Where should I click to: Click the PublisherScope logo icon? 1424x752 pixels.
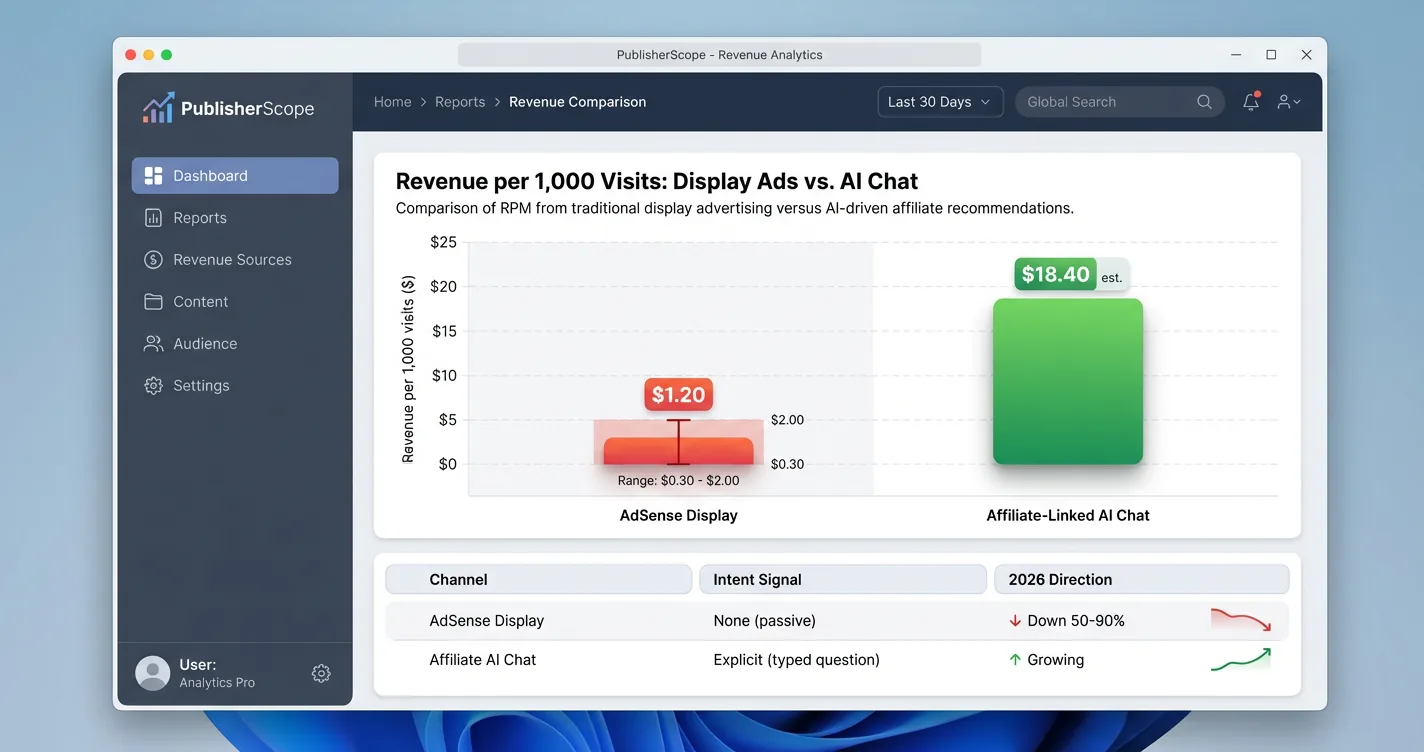pyautogui.click(x=159, y=106)
